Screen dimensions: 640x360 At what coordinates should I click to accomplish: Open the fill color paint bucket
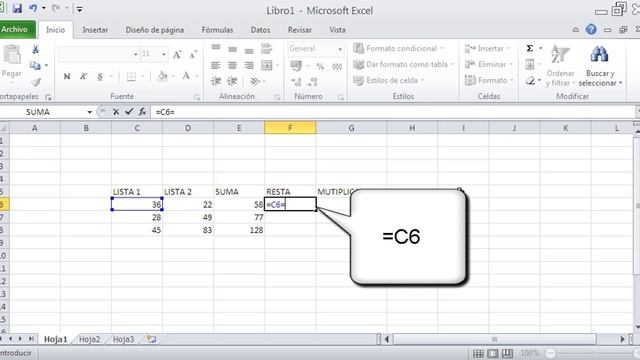(162, 76)
